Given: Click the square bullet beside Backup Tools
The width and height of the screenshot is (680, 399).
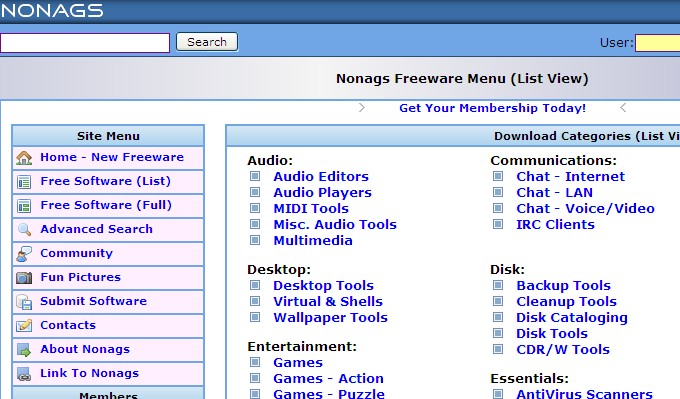Looking at the screenshot, I should tap(498, 285).
